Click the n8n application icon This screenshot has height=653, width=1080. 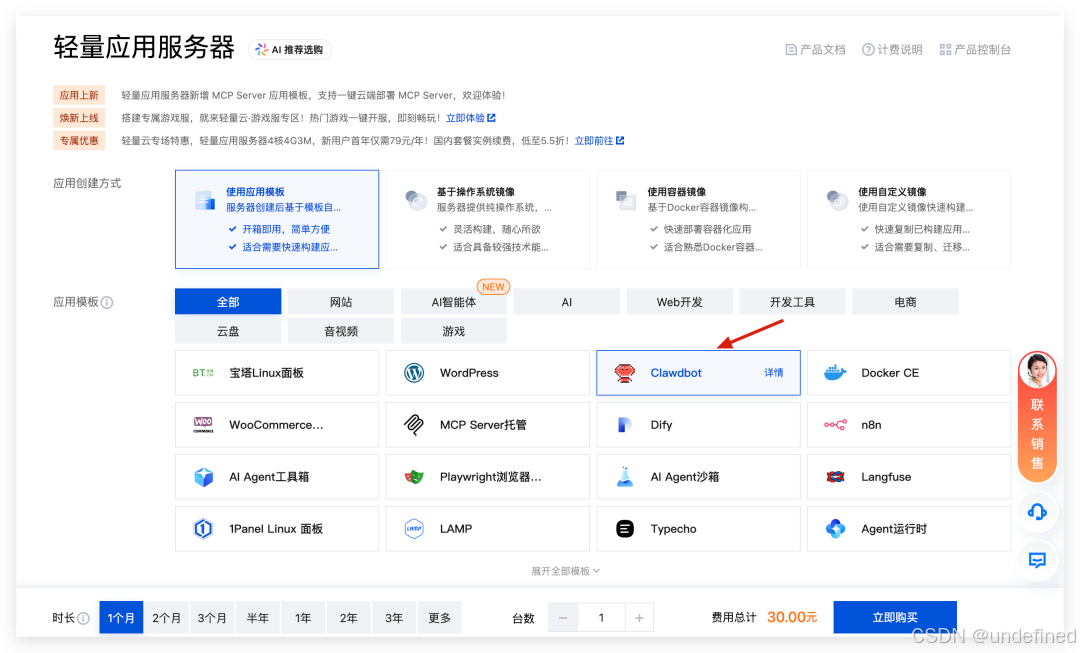[835, 424]
